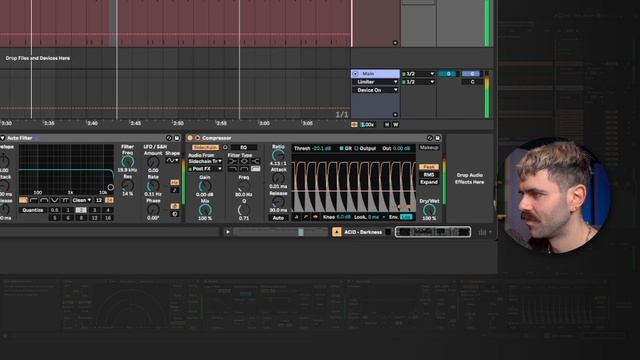This screenshot has height=360, width=640.
Task: Adjust the Compressor Ratio knob
Action: point(278,156)
